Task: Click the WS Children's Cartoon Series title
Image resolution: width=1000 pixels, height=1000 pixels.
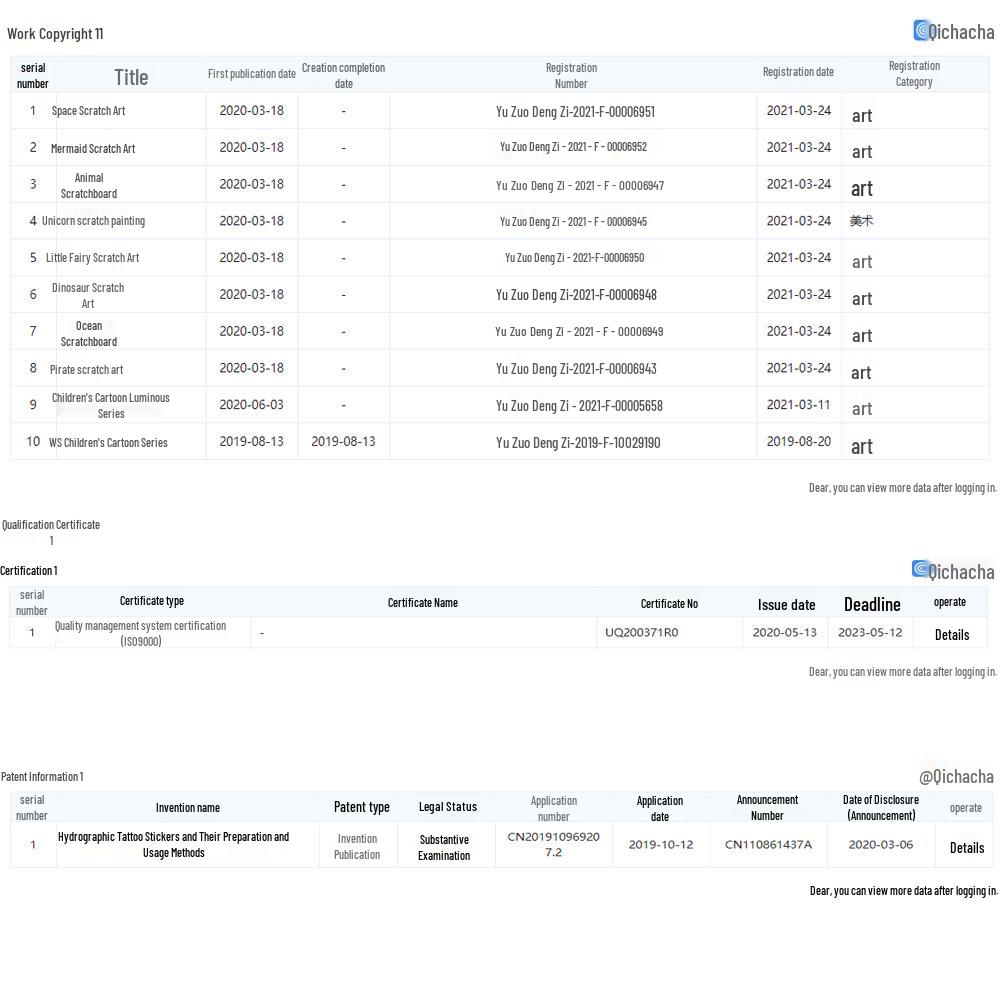Action: [108, 442]
